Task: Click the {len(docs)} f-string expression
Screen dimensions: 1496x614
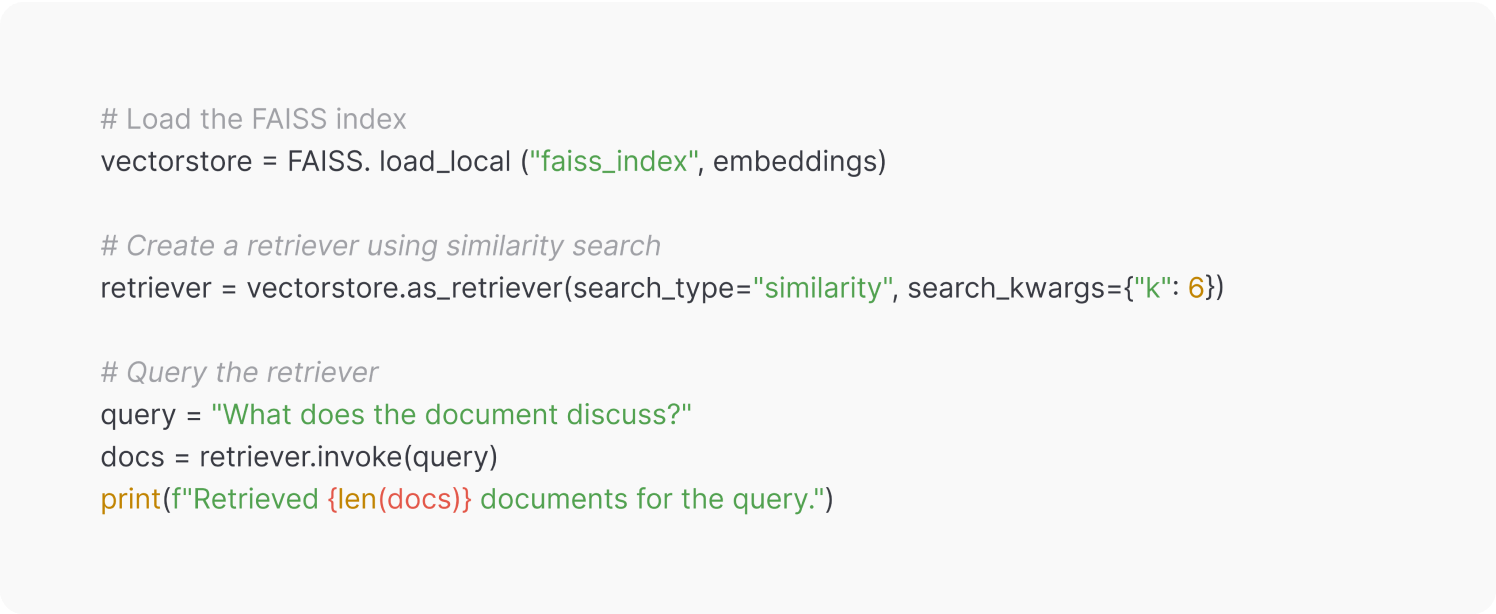Action: 398,499
